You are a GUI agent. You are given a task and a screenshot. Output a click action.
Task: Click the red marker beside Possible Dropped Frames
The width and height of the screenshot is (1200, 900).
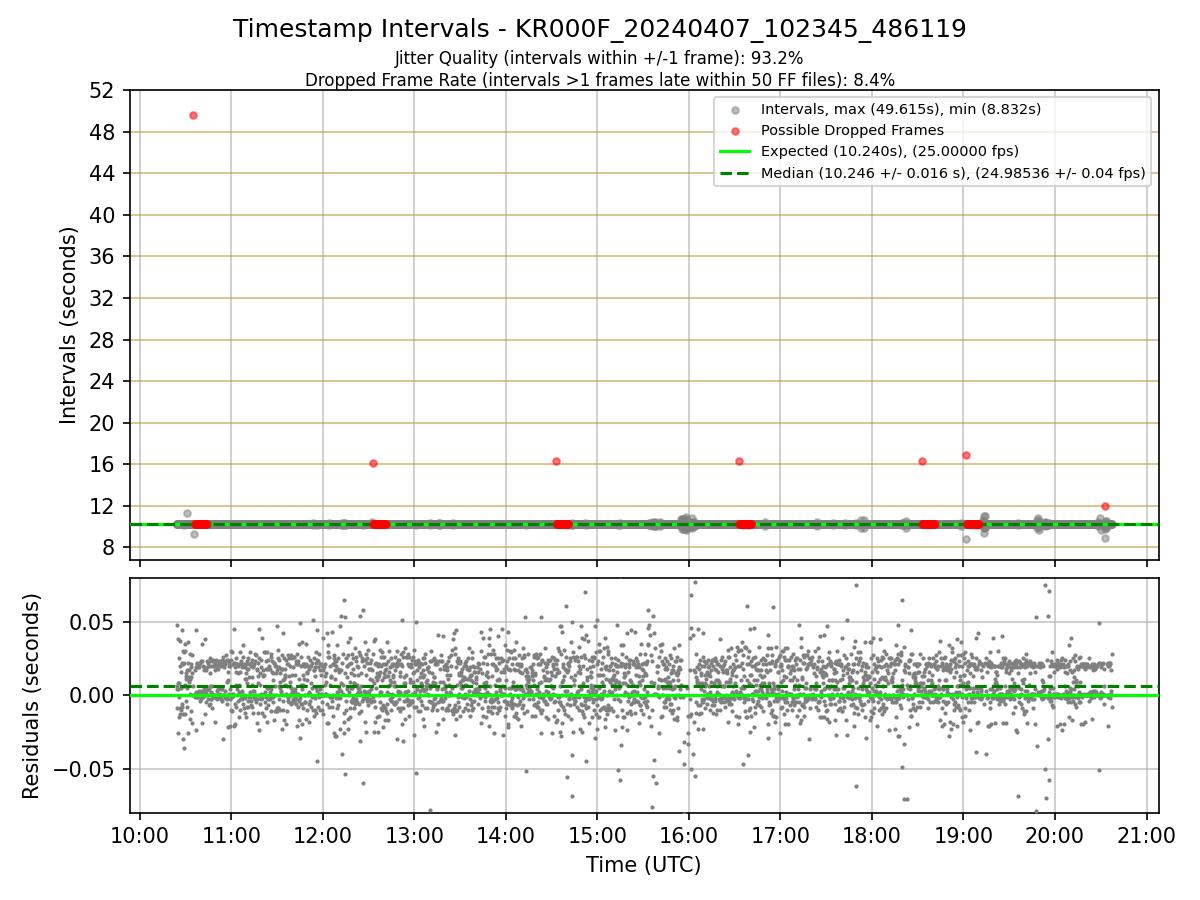(x=736, y=131)
